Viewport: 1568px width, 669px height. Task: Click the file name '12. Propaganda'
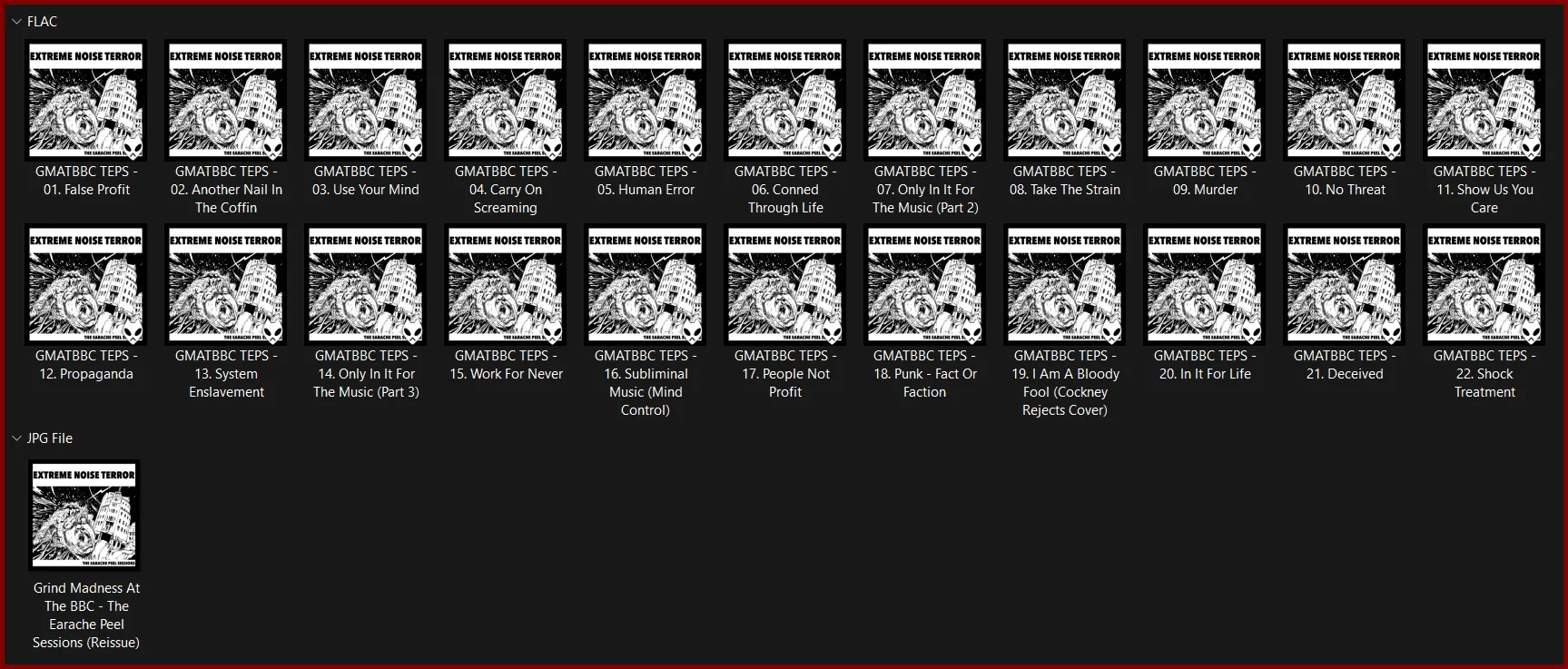[x=86, y=365]
